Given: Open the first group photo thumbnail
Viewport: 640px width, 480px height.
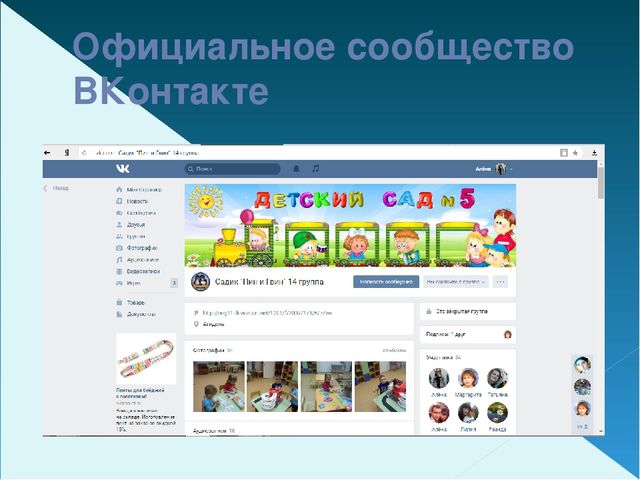Looking at the screenshot, I should [219, 387].
